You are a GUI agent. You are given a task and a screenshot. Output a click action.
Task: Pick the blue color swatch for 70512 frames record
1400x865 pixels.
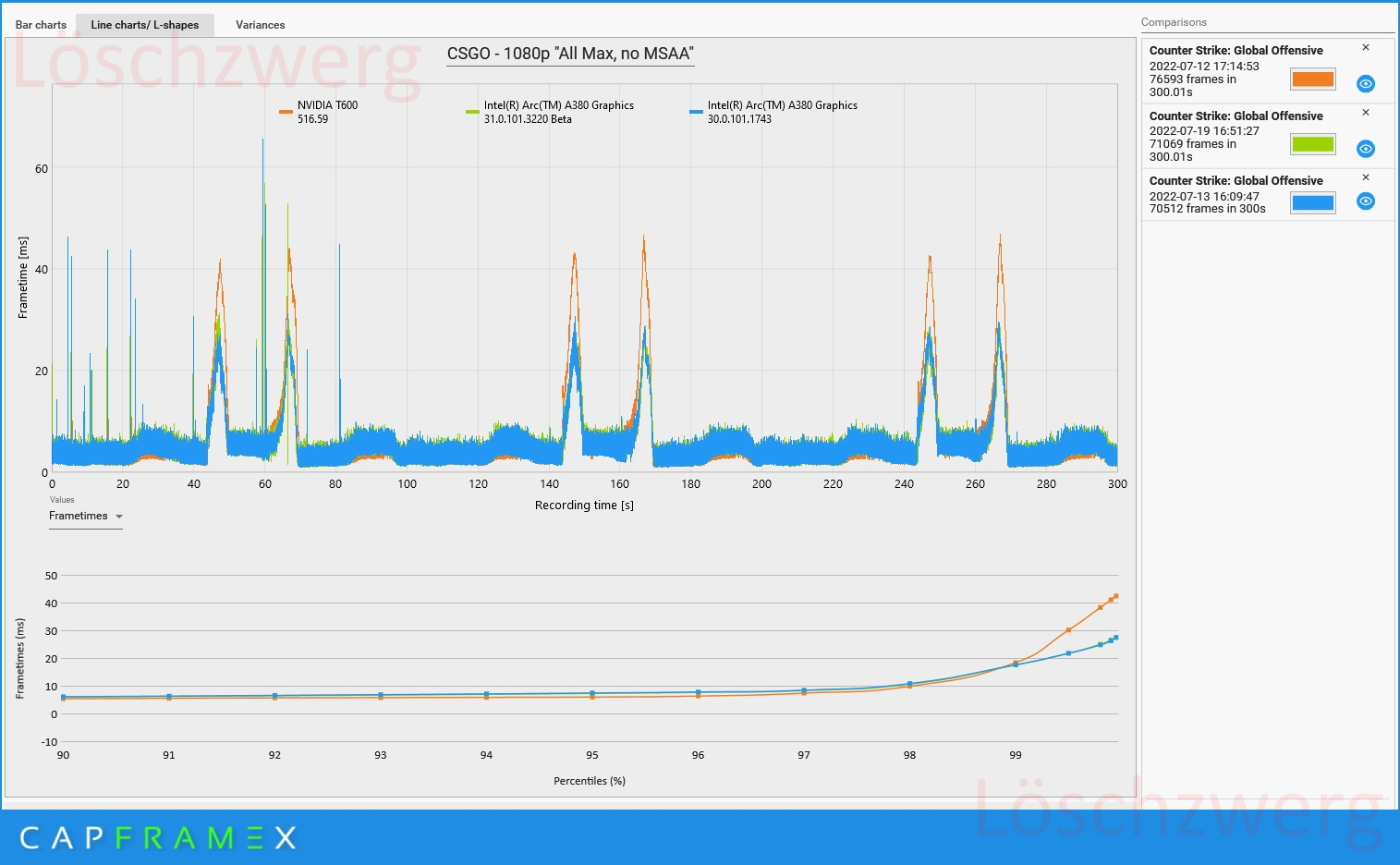[x=1313, y=203]
